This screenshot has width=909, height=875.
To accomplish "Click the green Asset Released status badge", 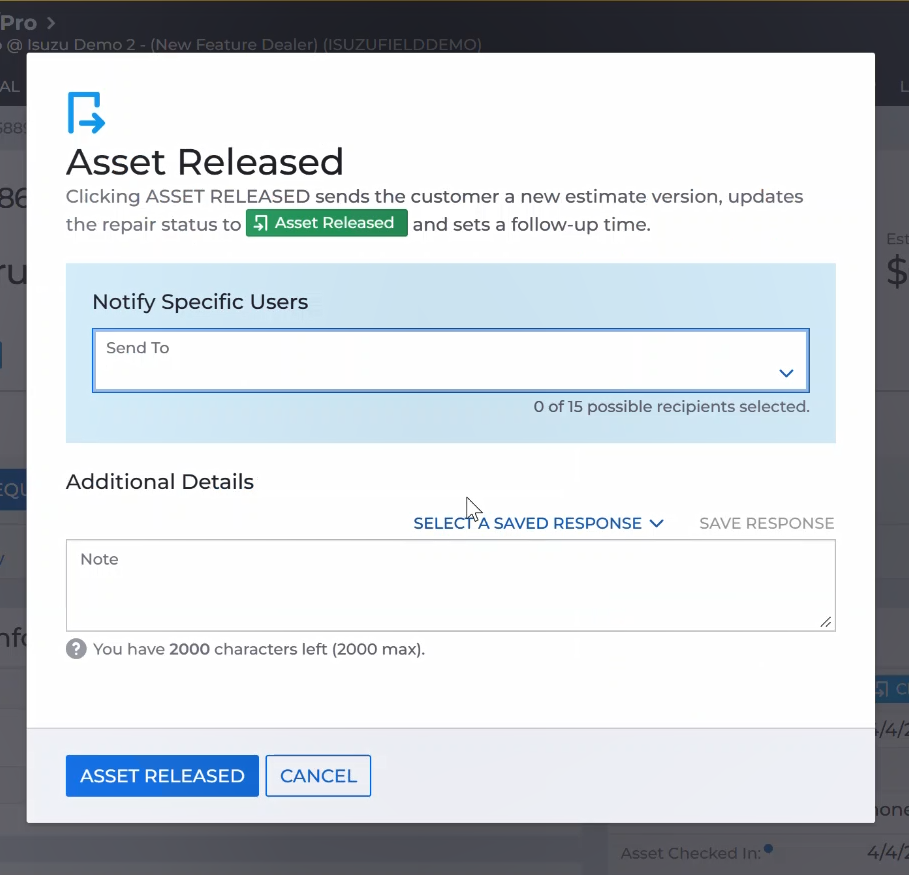I will tap(326, 223).
